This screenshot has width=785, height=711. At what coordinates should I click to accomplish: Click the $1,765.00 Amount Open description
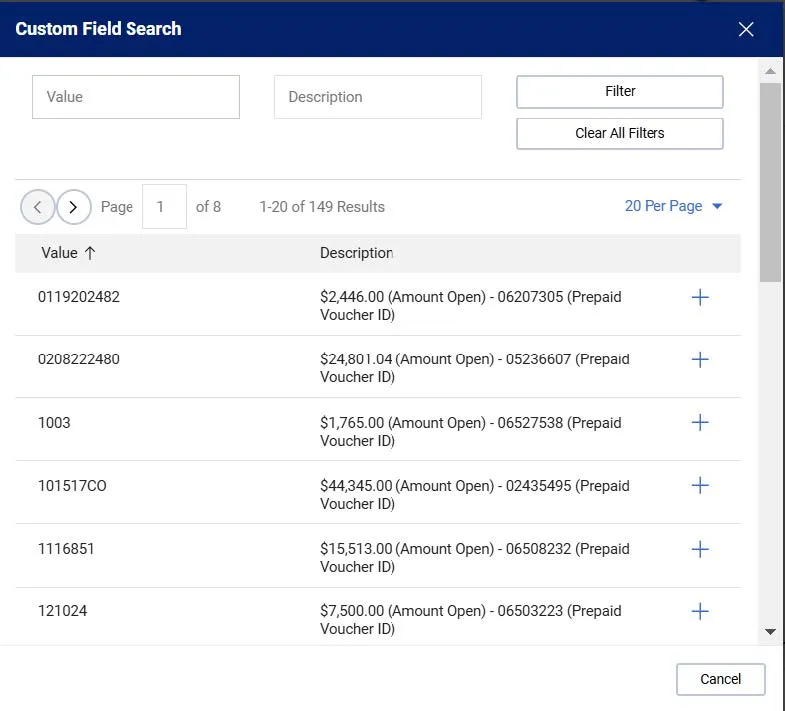(471, 432)
